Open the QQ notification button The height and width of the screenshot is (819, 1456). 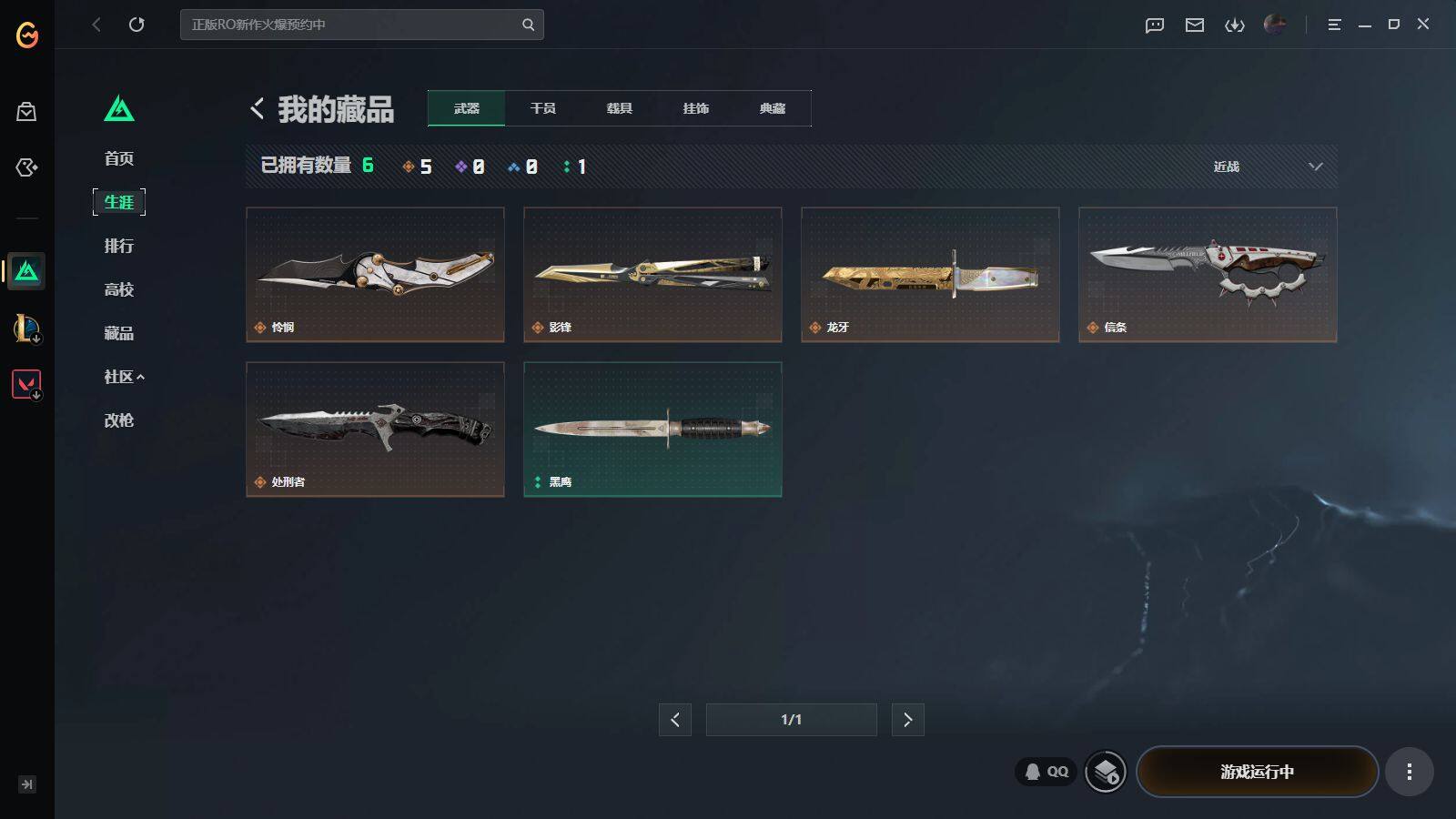(x=1046, y=772)
